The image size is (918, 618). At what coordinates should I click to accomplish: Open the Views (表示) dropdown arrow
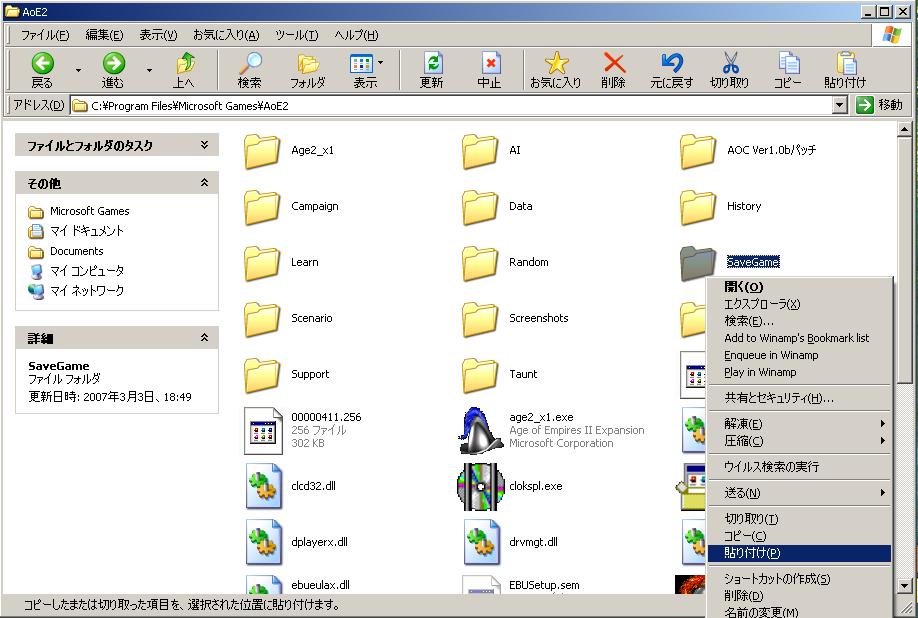(x=381, y=62)
